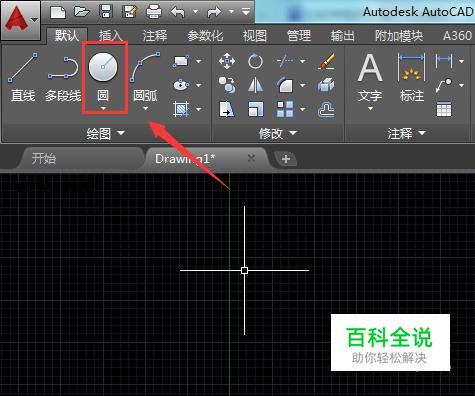This screenshot has height=396, width=475.
Task: Open the Ellipse tool dropdown arrow
Action: [199, 85]
